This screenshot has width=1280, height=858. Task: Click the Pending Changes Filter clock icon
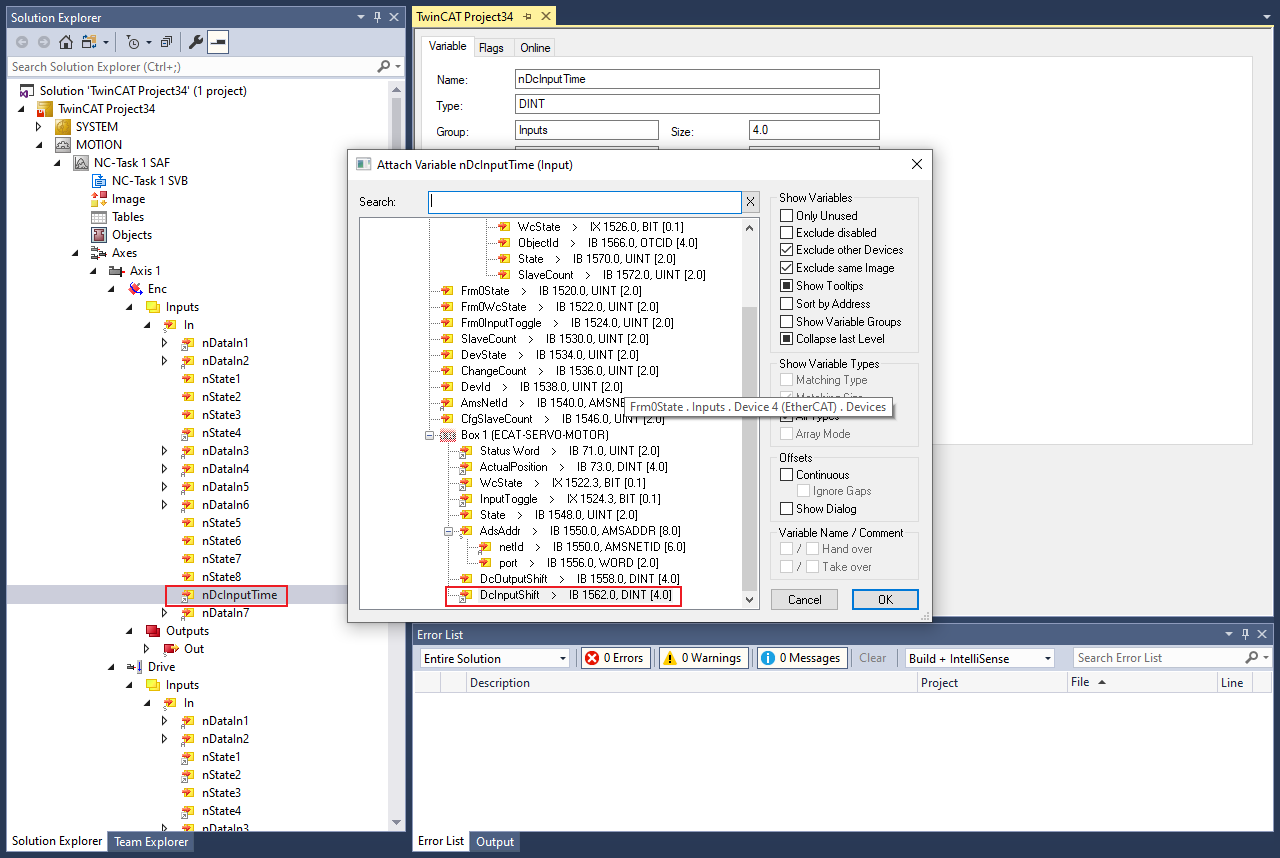point(133,42)
